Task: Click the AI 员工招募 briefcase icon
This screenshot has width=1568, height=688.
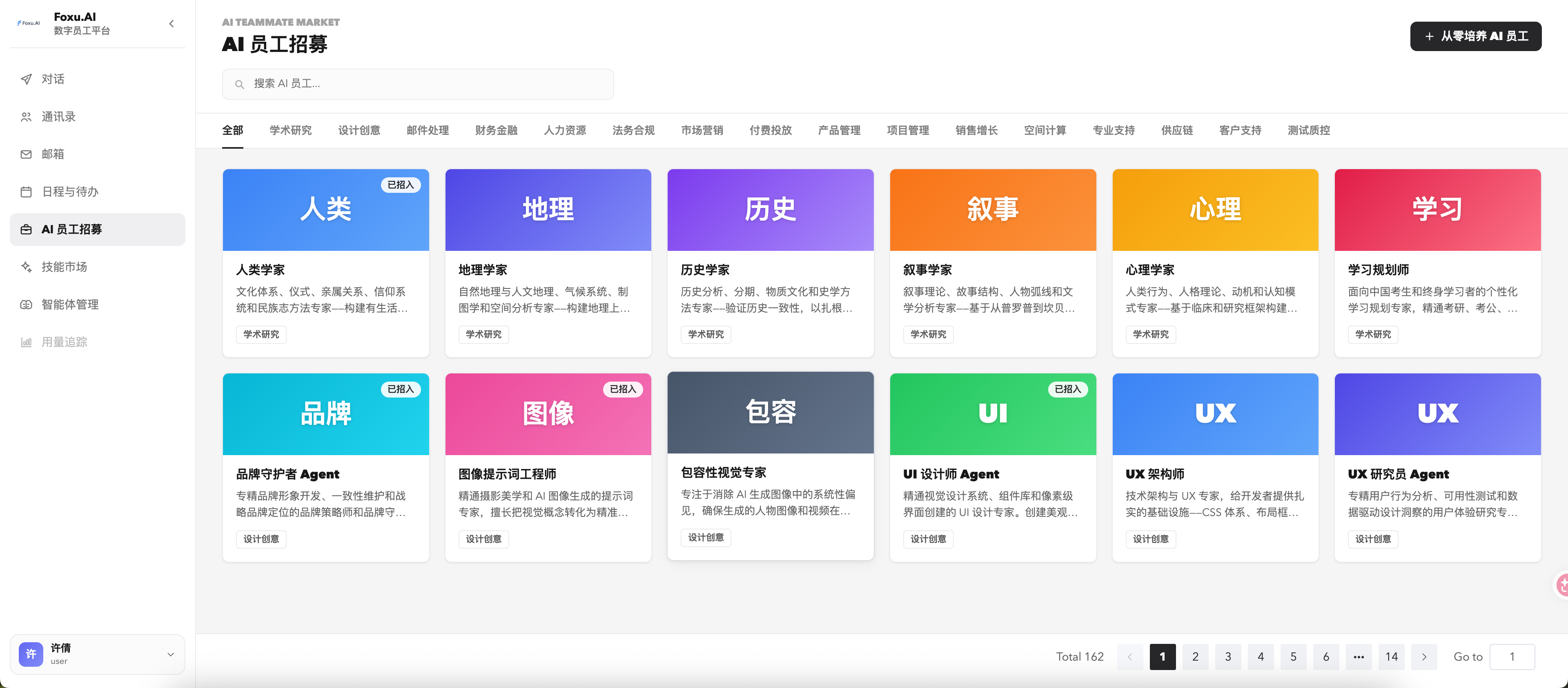Action: (x=26, y=230)
